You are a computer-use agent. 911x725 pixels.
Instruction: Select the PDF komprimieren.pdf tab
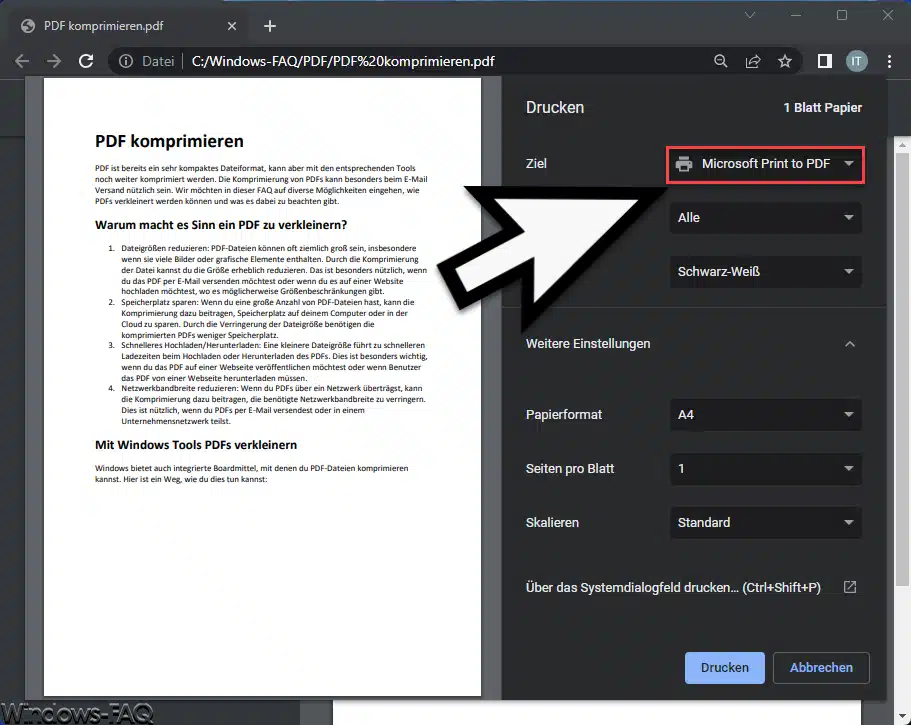tap(128, 26)
